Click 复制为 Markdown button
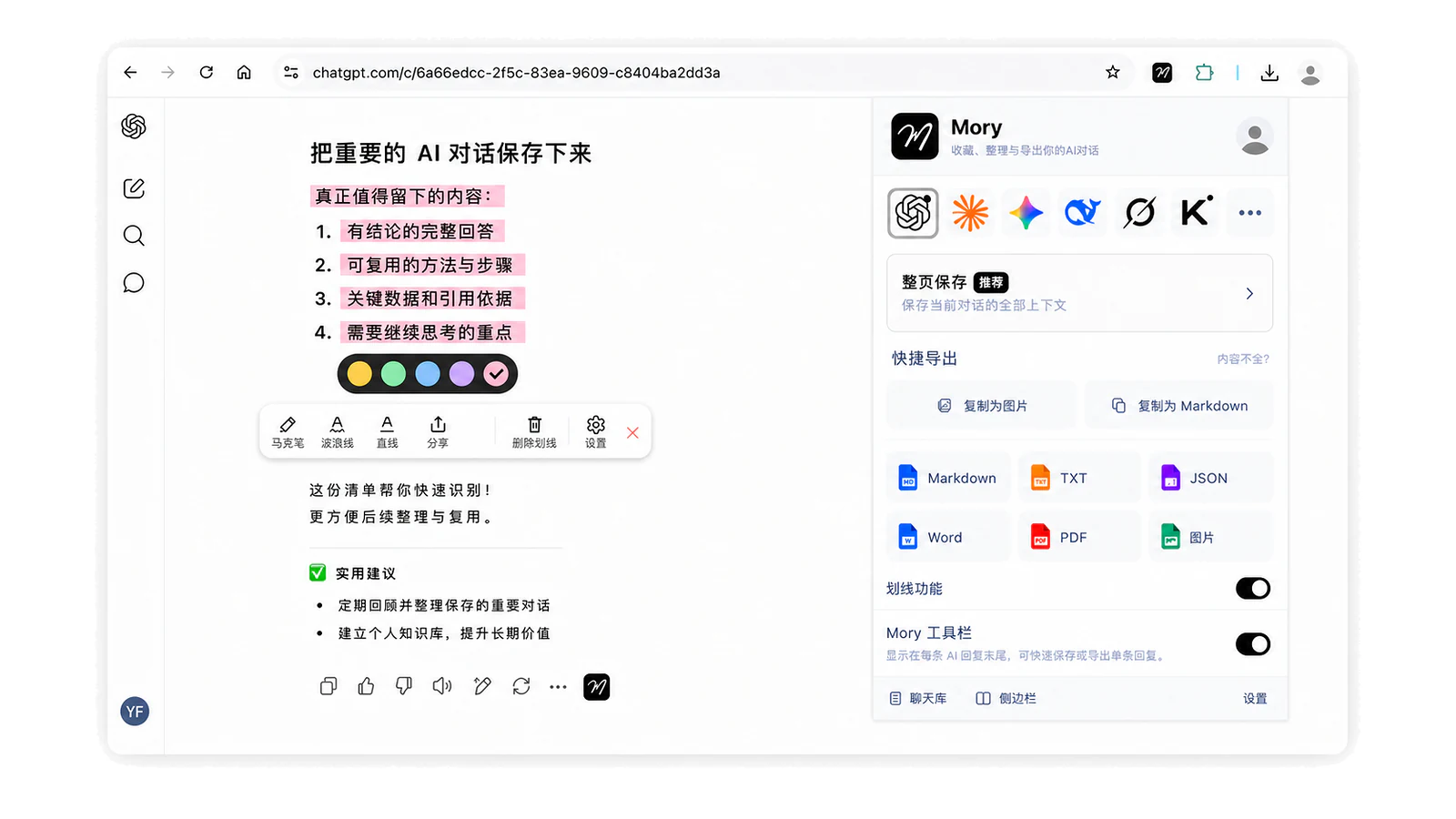Screen dimensions: 1456x819 click(x=1179, y=406)
